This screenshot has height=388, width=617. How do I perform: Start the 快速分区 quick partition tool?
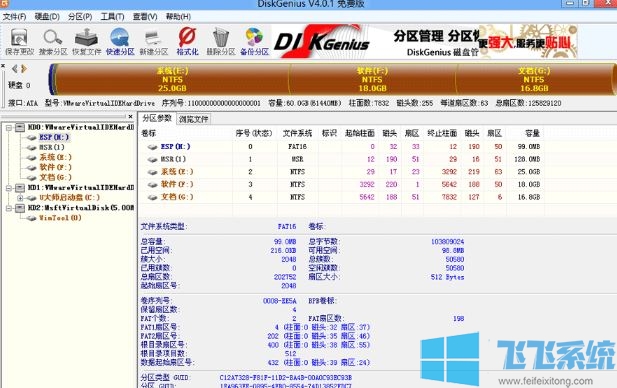coord(120,41)
